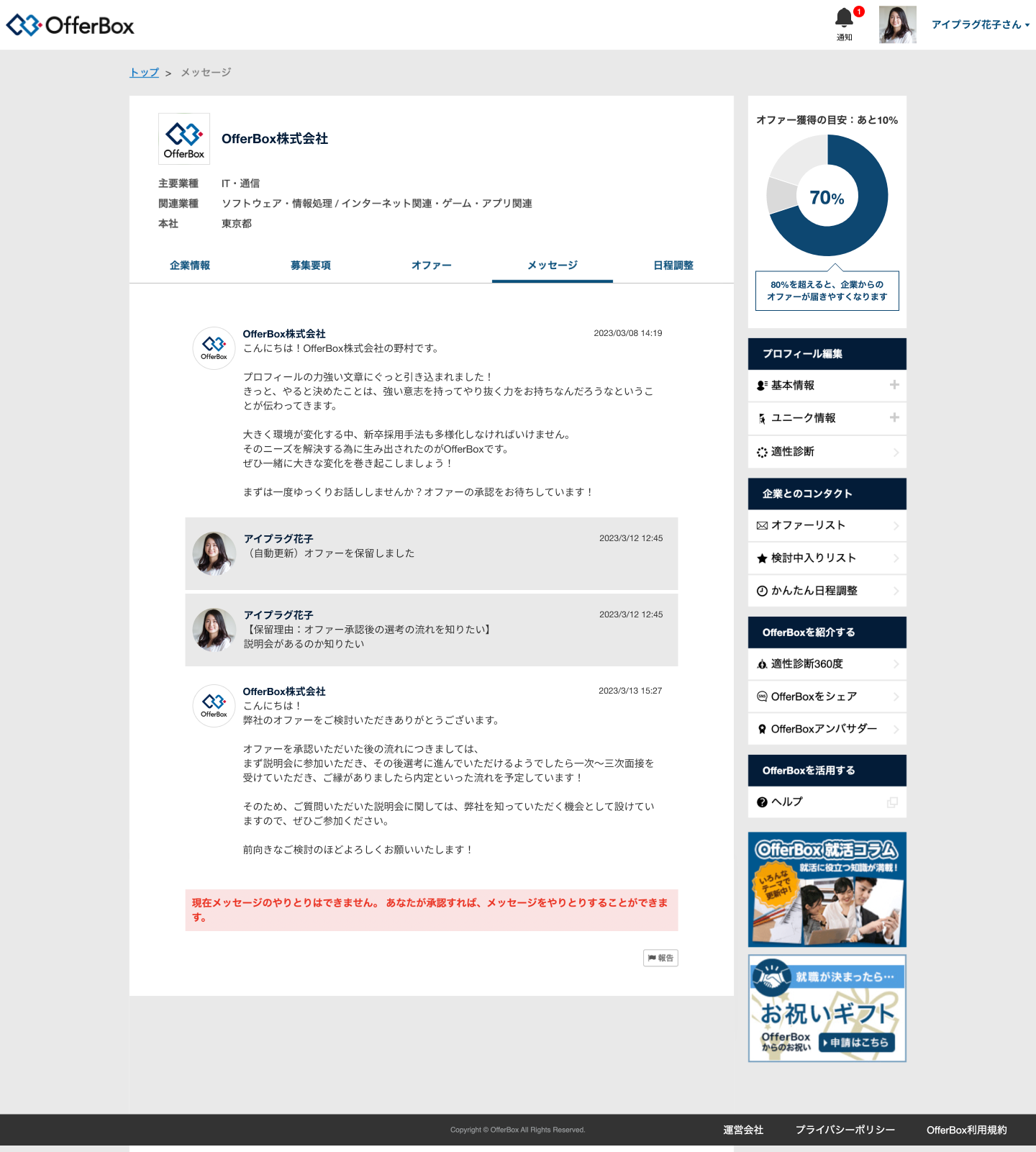Click the 報告 flag button
The height and width of the screenshot is (1152, 1036).
660,958
